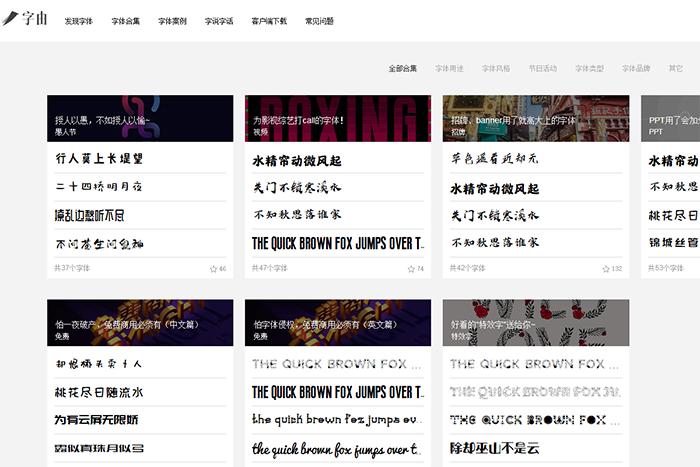Click the script 'the quick brown fox' sample
The image size is (700, 467).
point(337,449)
